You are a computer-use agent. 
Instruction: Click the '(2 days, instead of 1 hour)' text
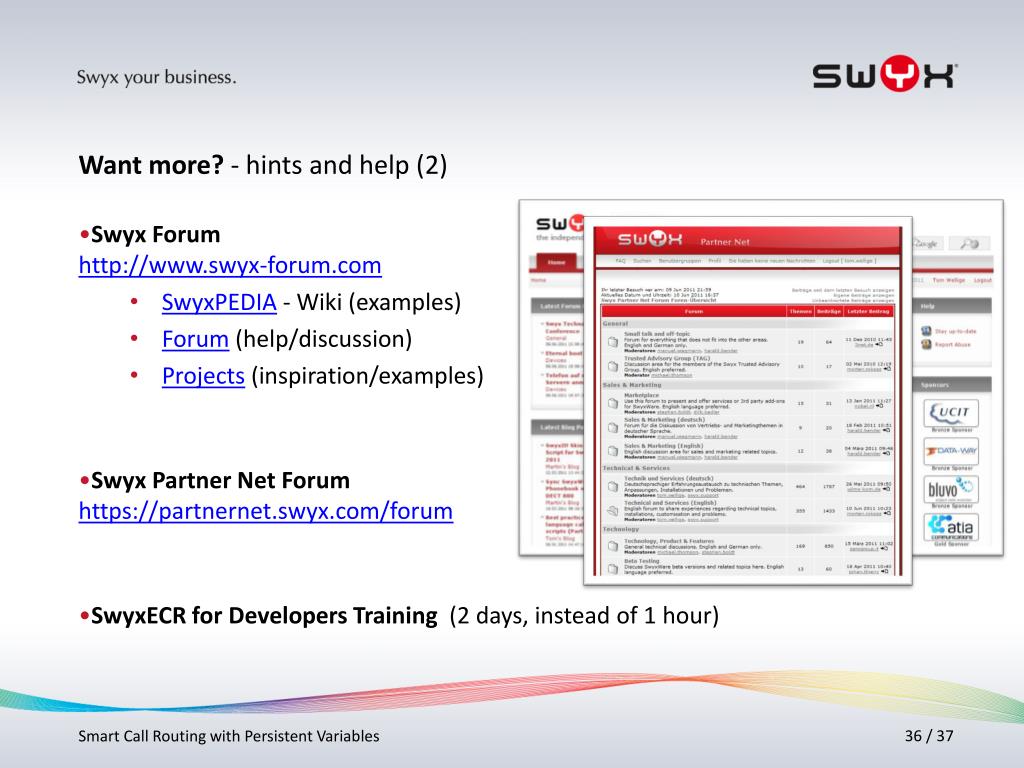point(584,616)
